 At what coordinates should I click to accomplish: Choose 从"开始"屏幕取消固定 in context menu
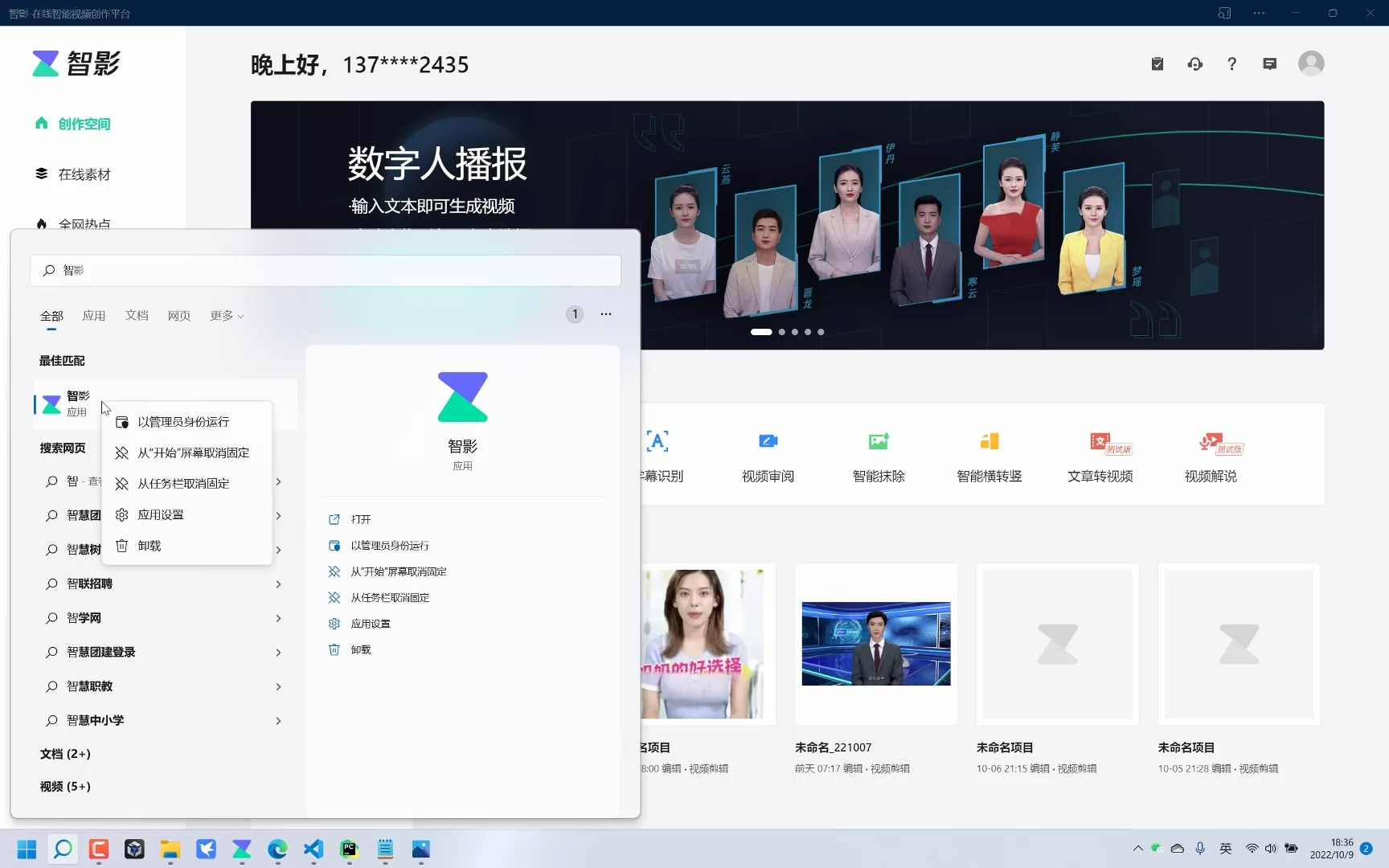tap(186, 452)
